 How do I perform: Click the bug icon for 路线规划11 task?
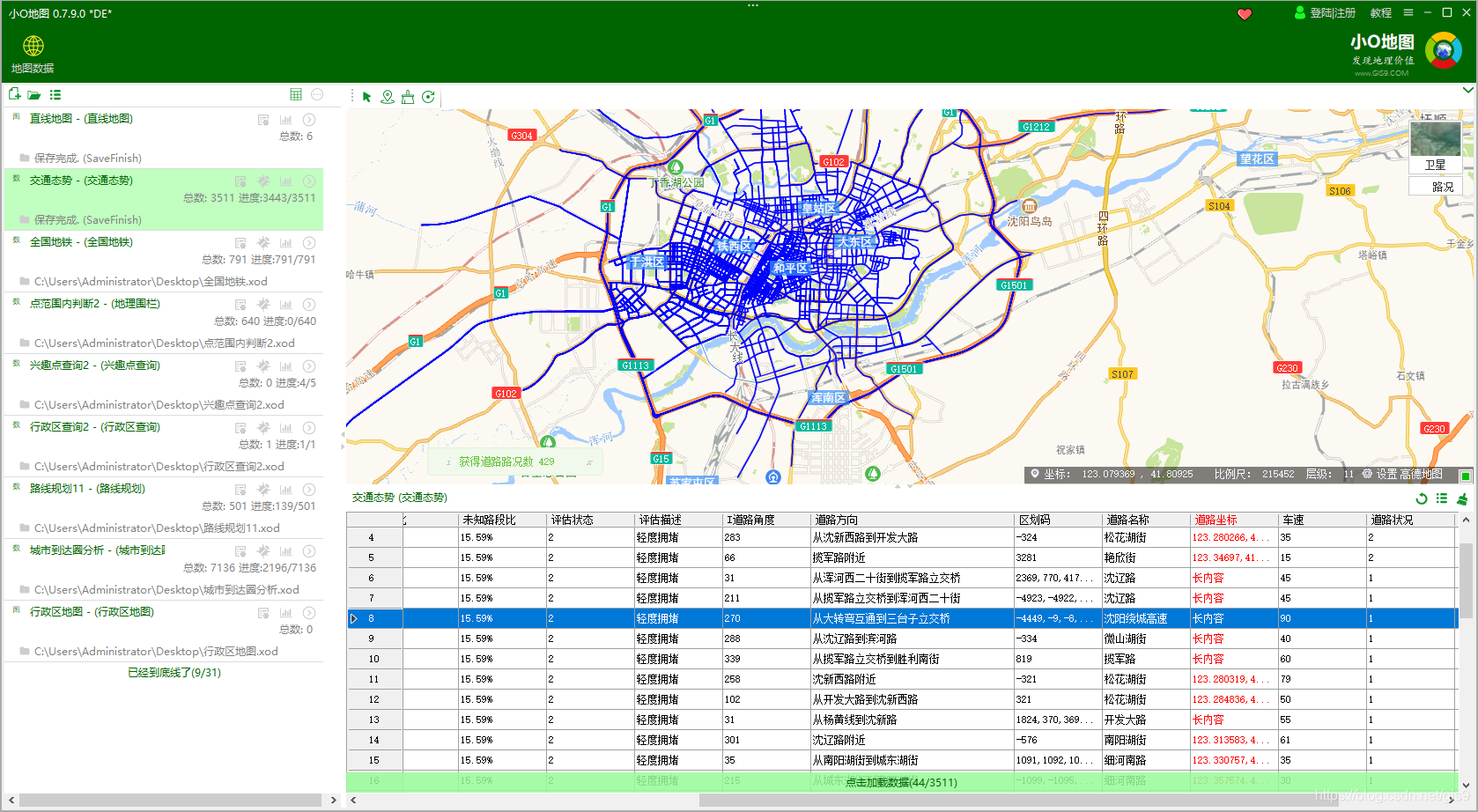pos(263,490)
